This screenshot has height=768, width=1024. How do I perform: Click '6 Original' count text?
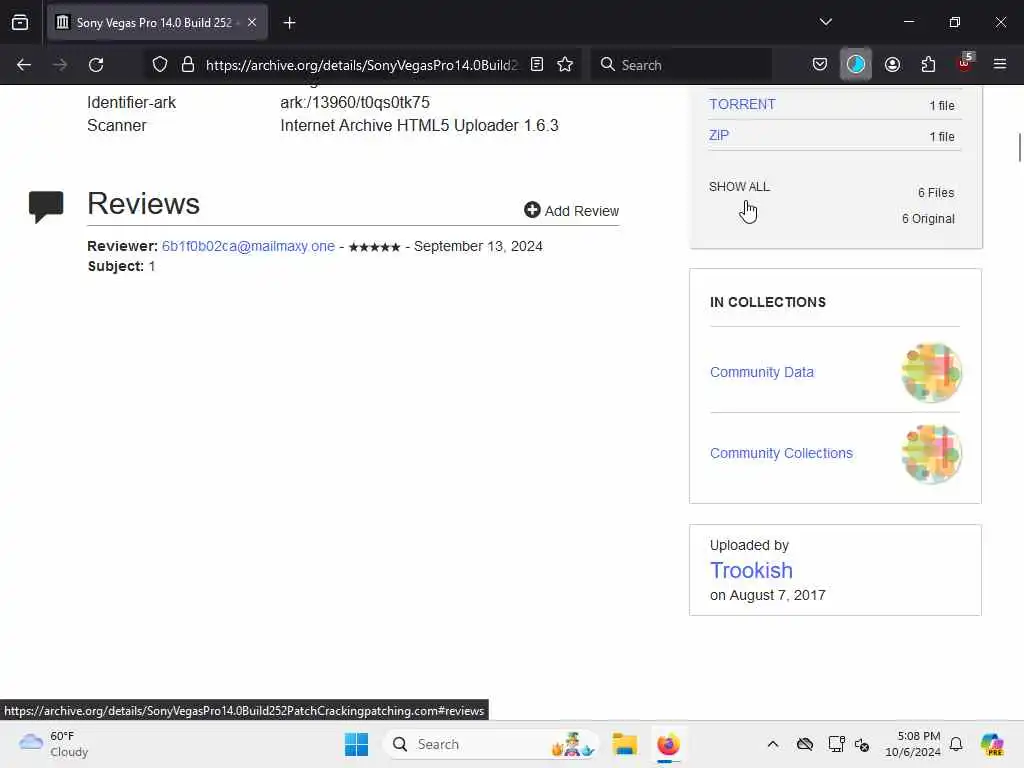coord(928,219)
